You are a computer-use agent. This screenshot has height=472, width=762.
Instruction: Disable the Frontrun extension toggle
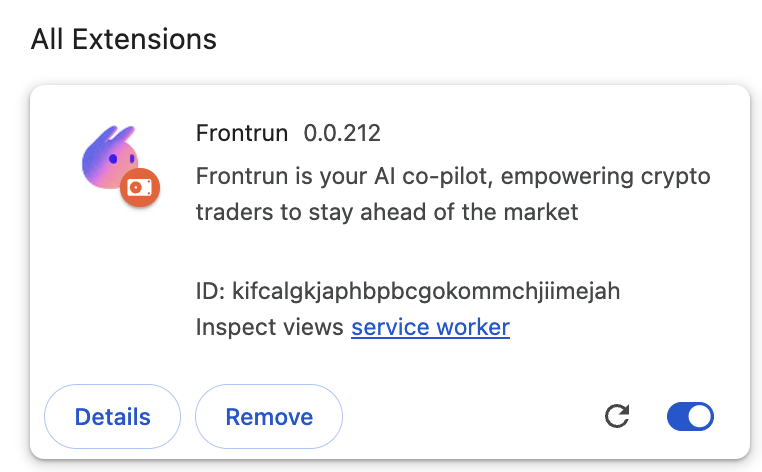[690, 416]
